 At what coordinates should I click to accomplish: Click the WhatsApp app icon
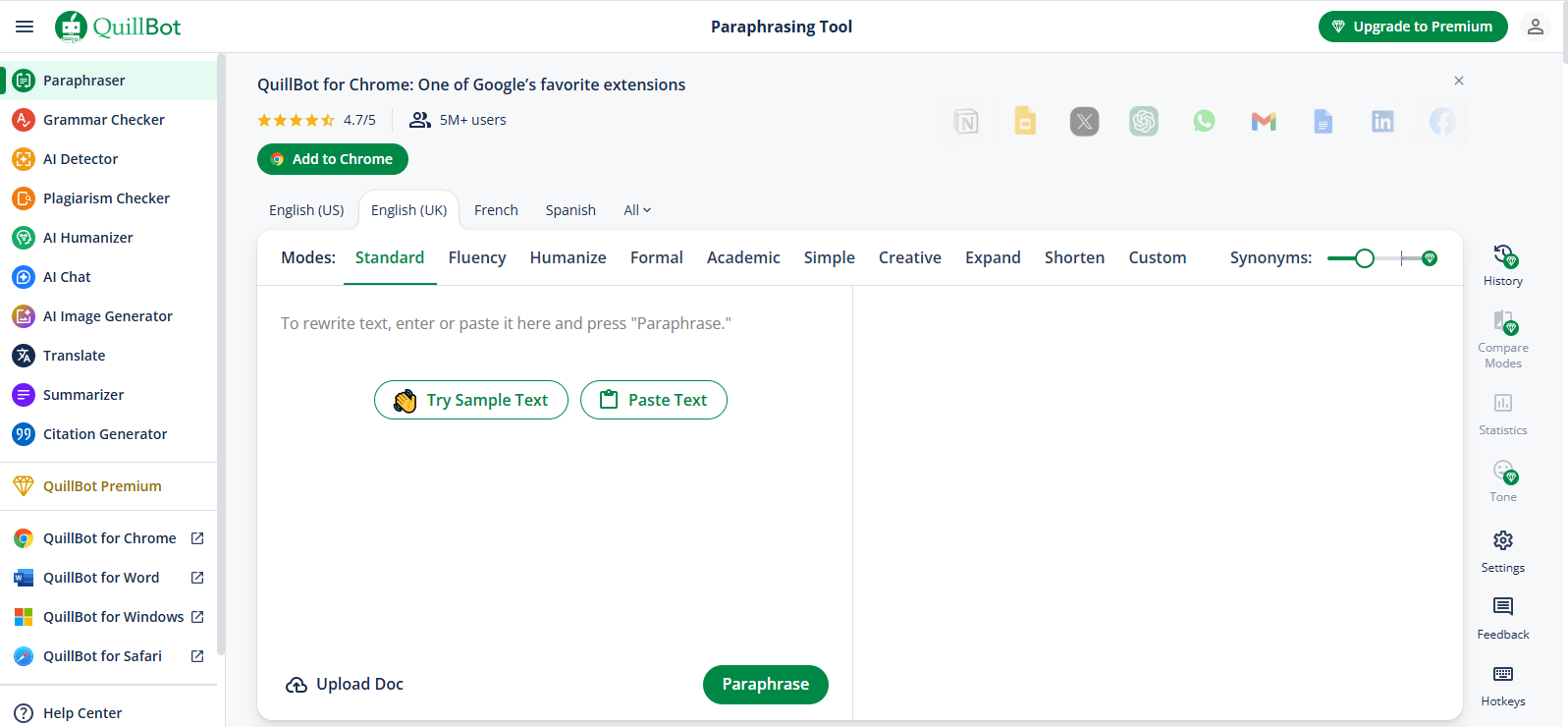(x=1204, y=121)
